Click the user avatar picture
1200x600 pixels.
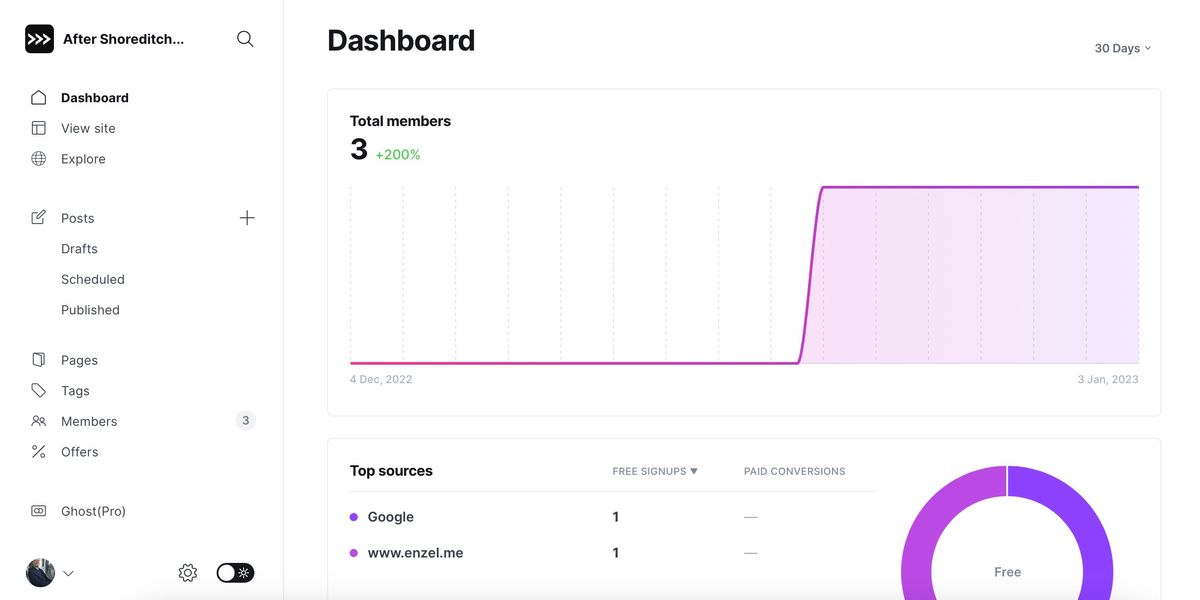click(40, 573)
